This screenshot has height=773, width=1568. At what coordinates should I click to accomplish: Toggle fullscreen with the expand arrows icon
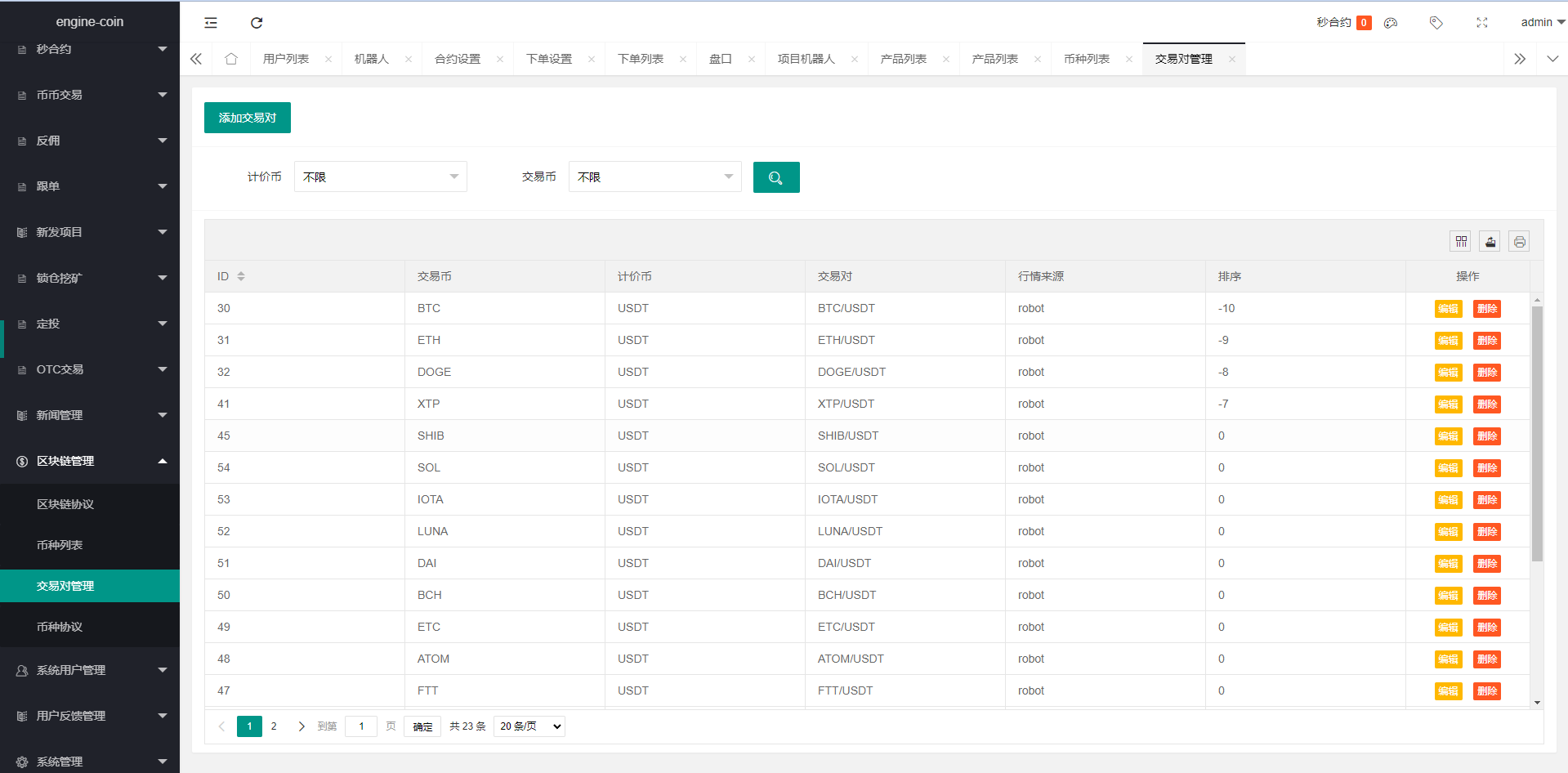point(1482,22)
